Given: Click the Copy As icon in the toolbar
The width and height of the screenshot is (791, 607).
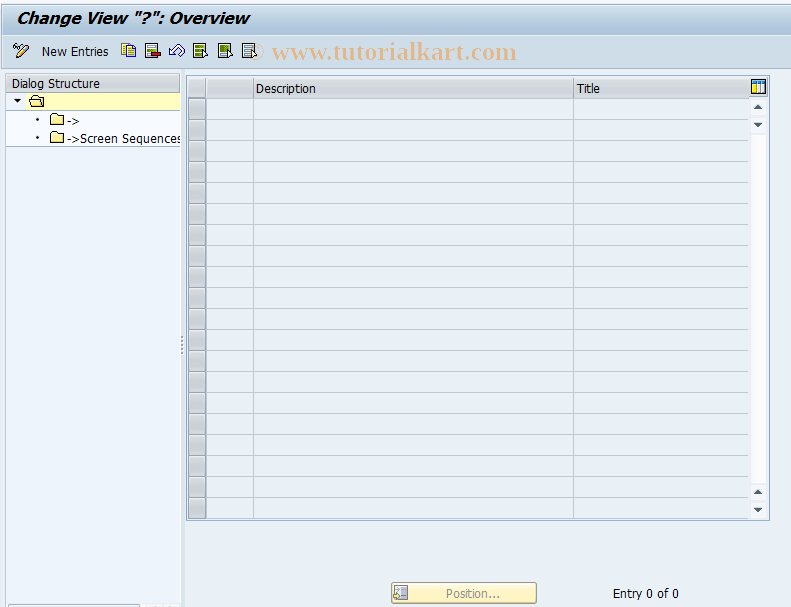Looking at the screenshot, I should pos(128,50).
